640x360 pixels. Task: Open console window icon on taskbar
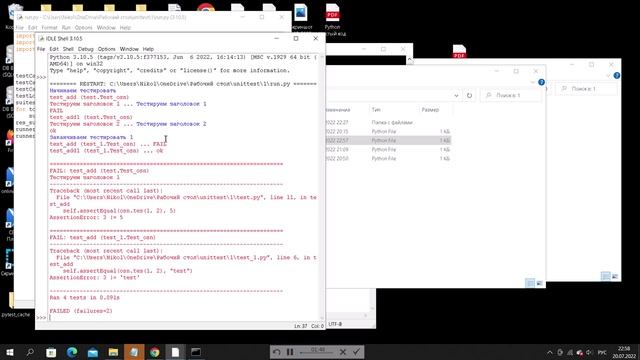point(196,352)
